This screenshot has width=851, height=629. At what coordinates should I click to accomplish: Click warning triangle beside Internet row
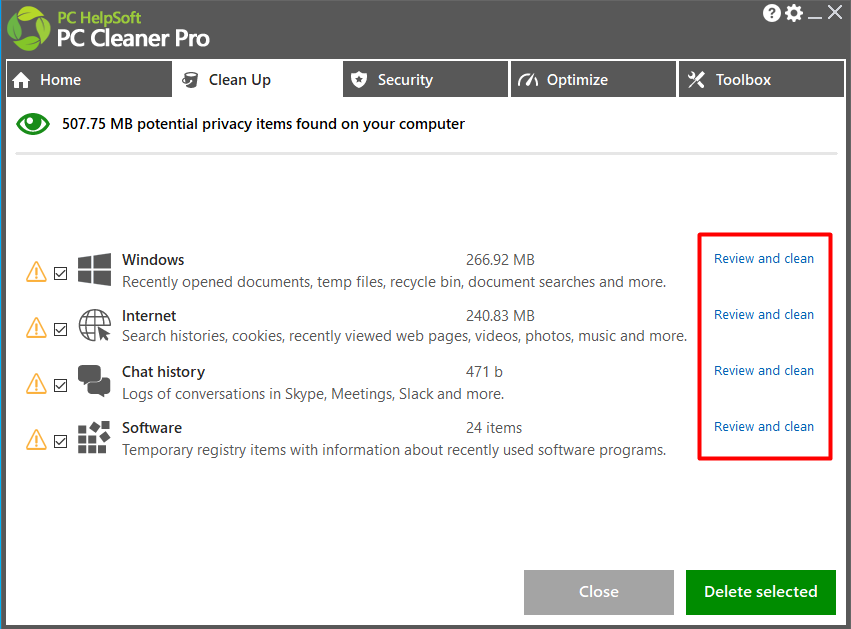36,328
